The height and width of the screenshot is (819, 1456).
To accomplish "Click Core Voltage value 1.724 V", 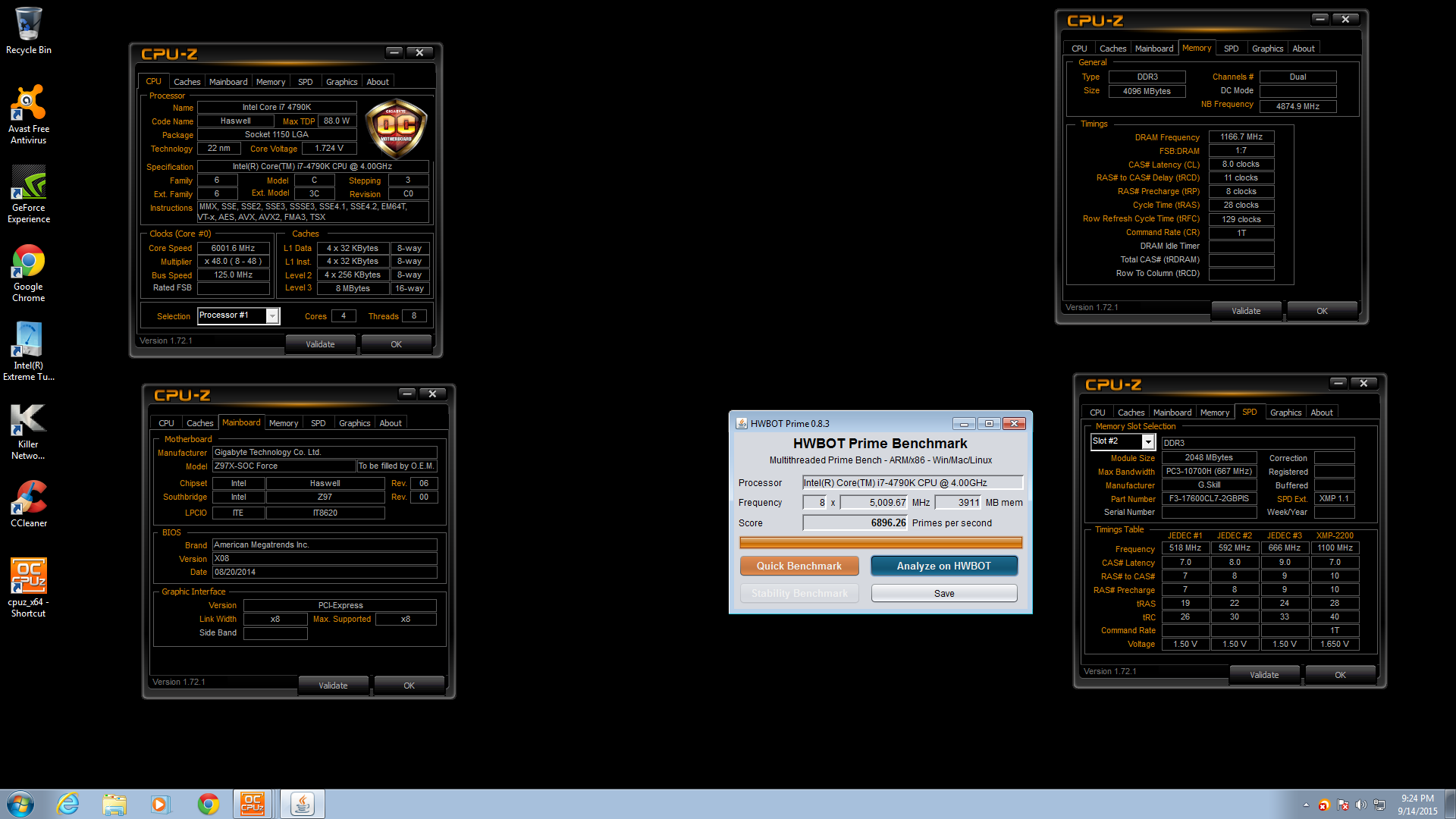I will (x=329, y=148).
